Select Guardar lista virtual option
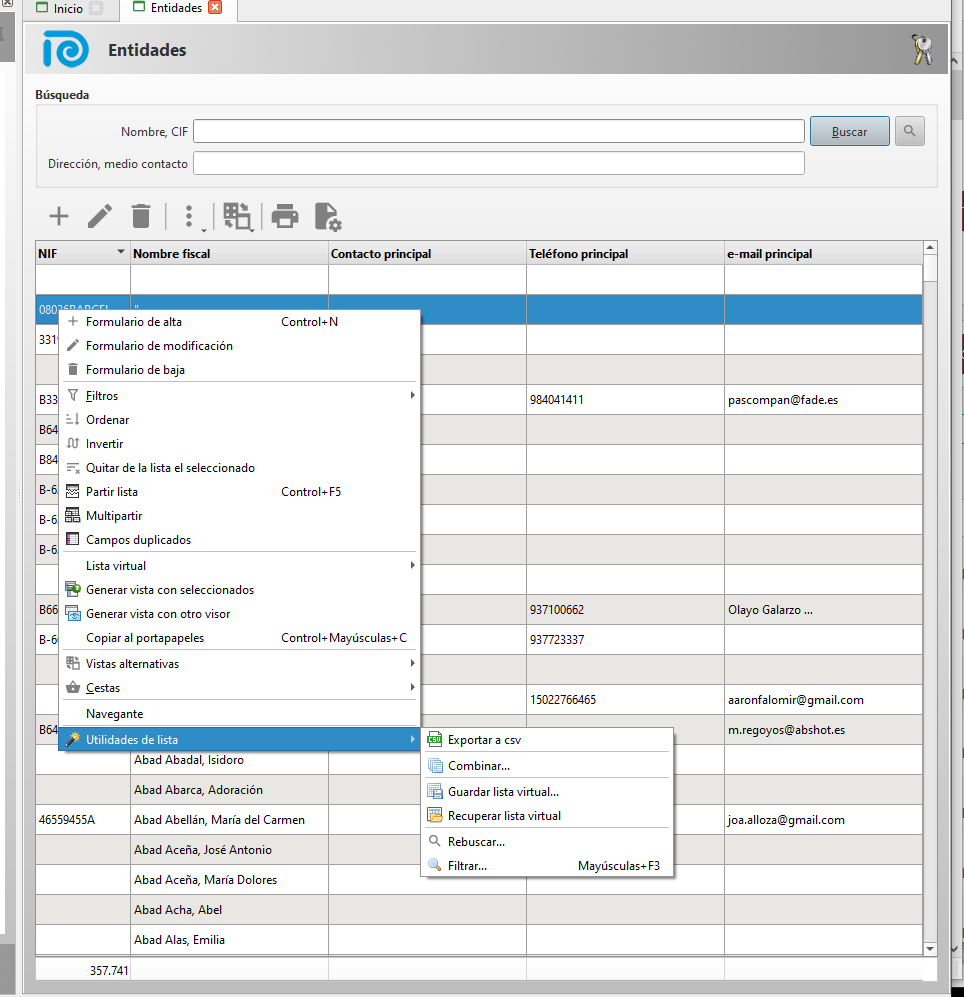This screenshot has height=997, width=964. point(503,792)
